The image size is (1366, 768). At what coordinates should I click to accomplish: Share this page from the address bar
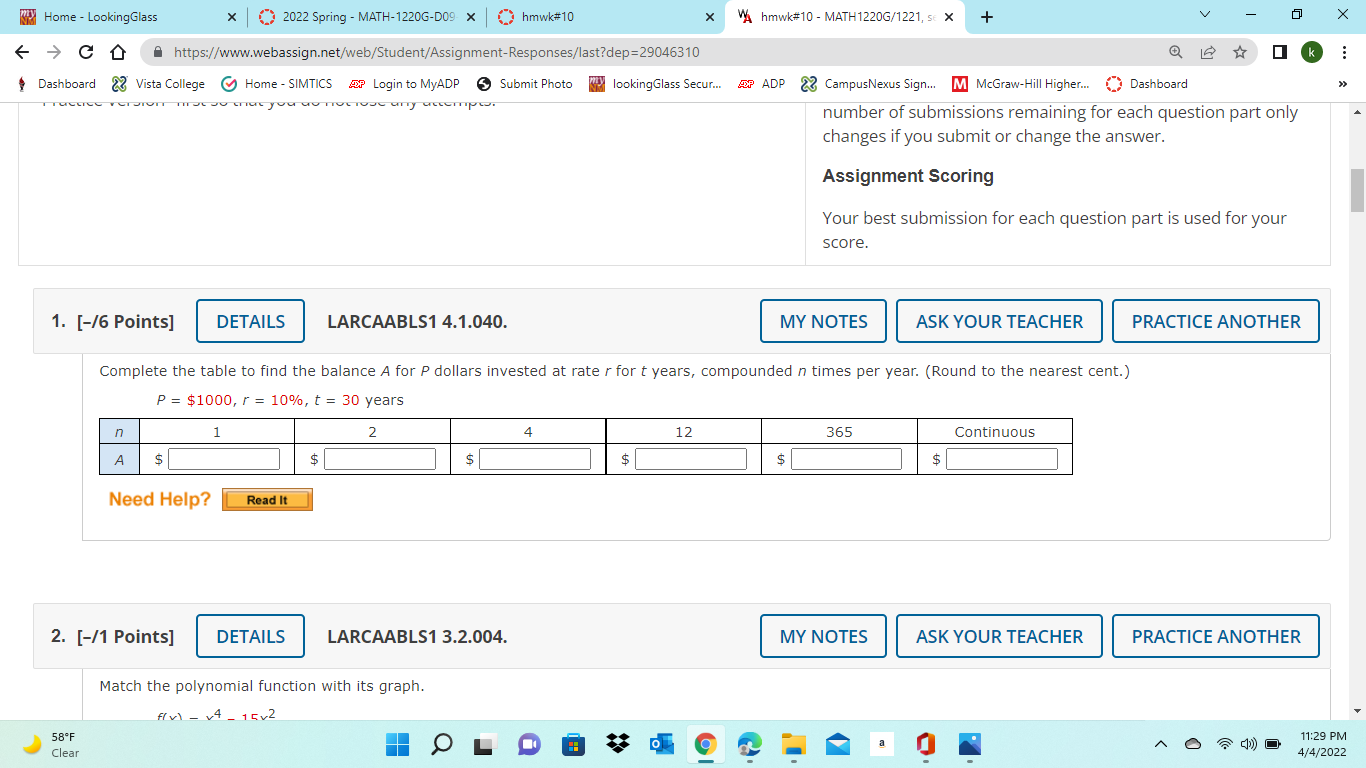click(1210, 52)
